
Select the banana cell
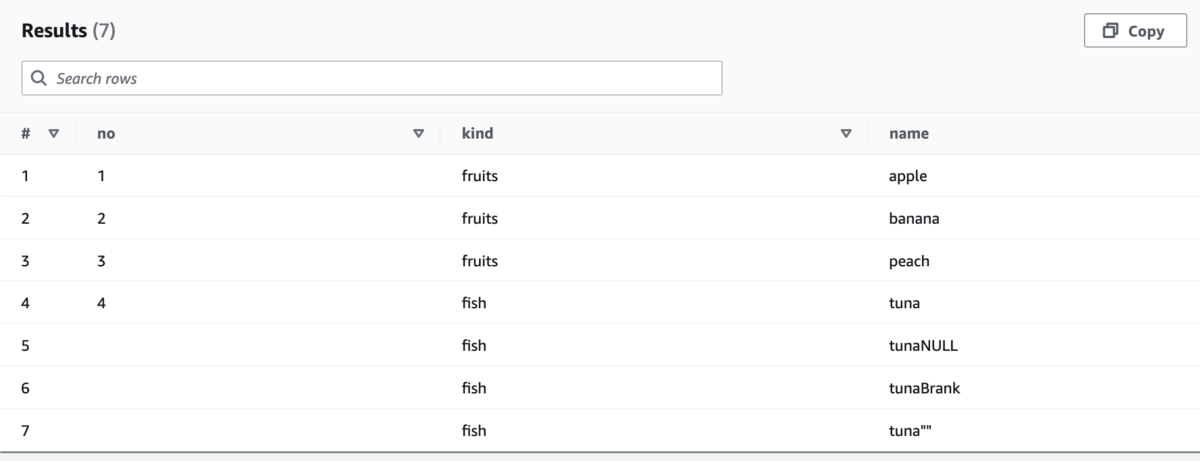[x=914, y=218]
